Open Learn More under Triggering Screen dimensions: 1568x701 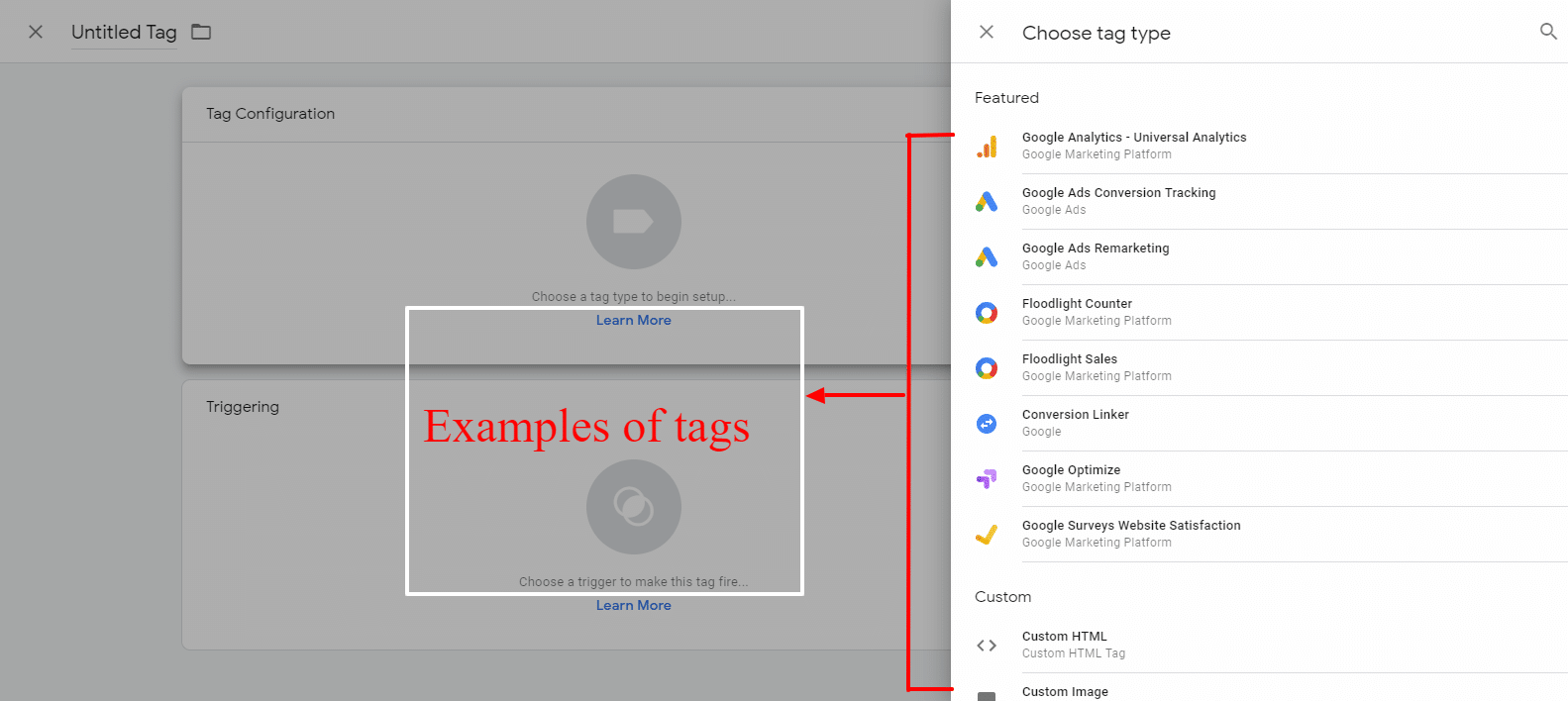(x=634, y=605)
